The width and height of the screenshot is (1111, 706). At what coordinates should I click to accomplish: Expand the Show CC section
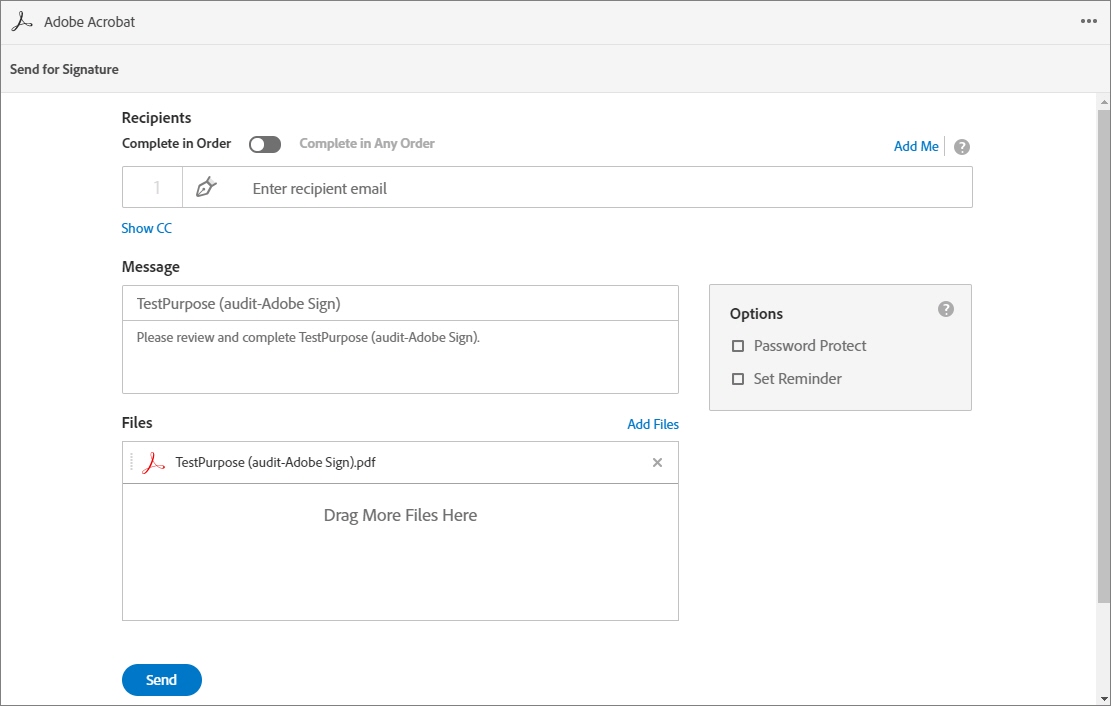[x=146, y=228]
